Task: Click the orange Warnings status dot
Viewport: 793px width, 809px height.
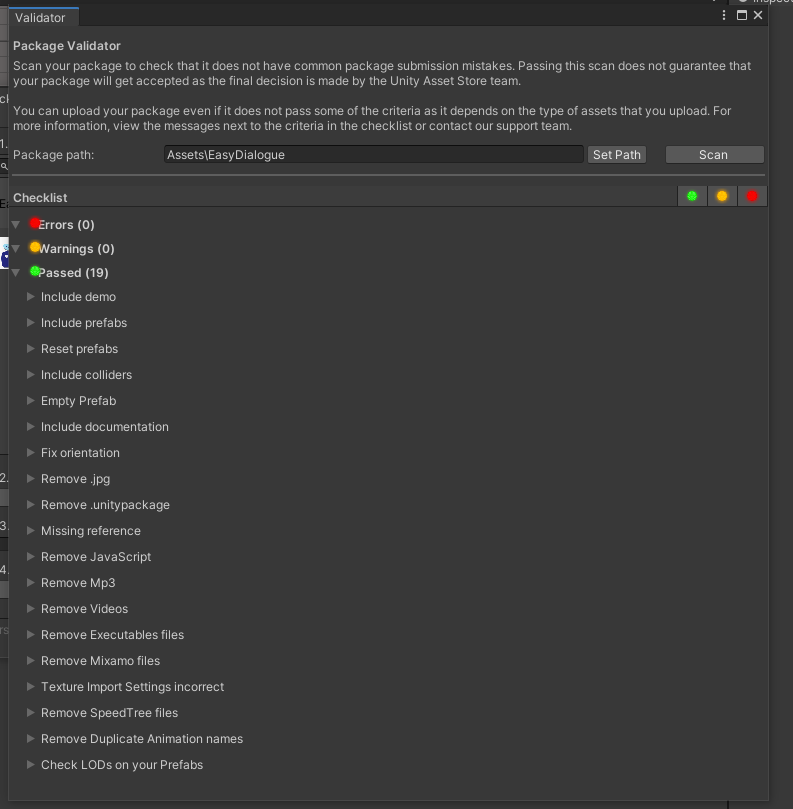Action: pos(35,247)
